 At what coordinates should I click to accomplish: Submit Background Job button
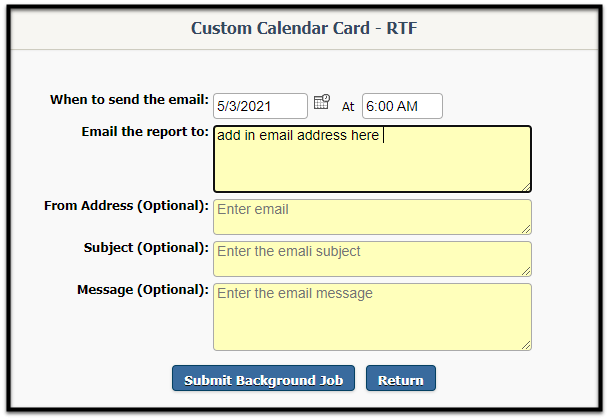click(263, 378)
